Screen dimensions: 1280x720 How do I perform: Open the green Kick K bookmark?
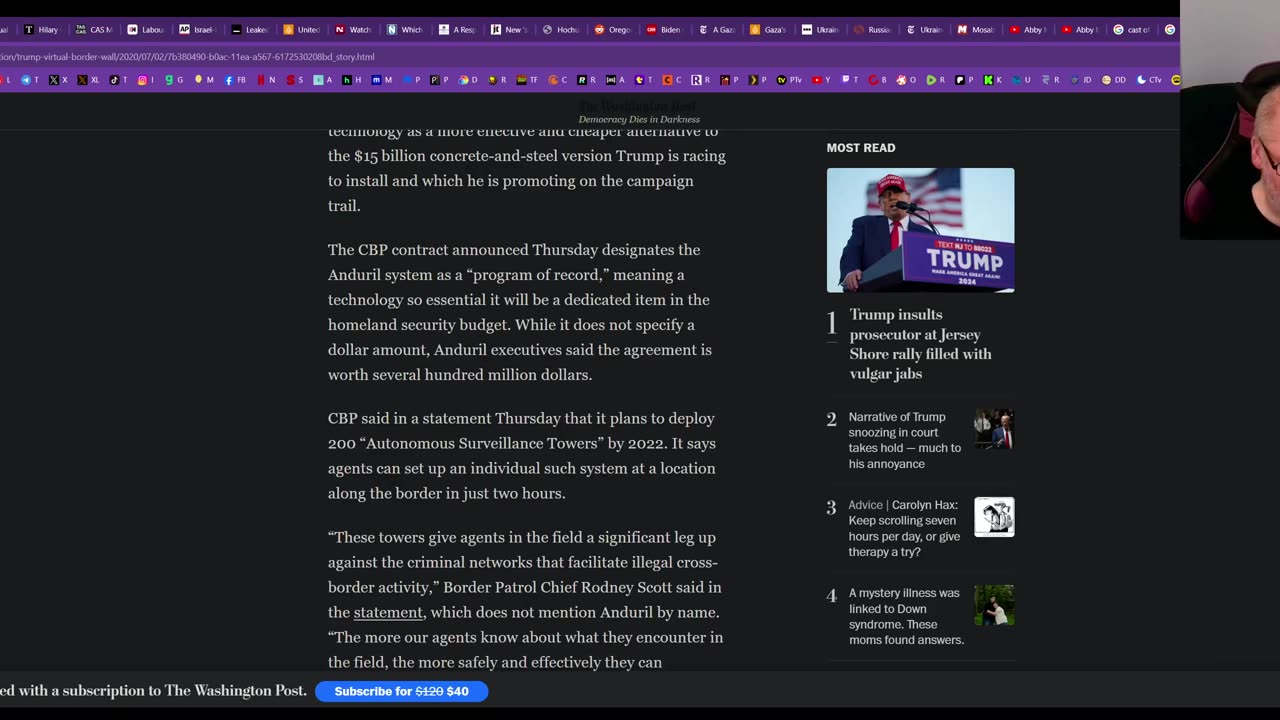(992, 80)
